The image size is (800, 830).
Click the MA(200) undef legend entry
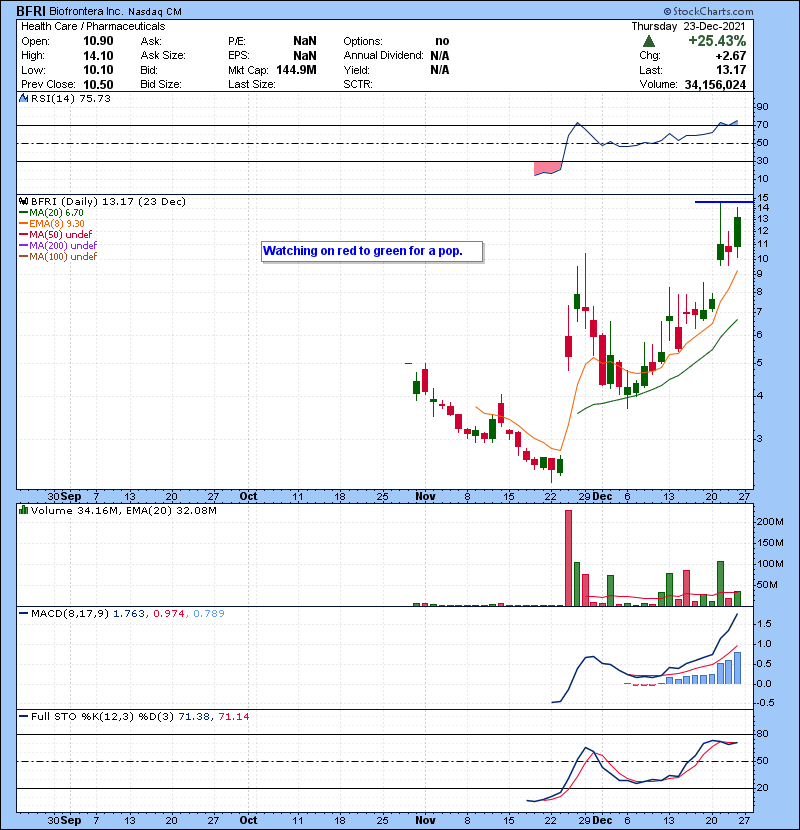58,246
